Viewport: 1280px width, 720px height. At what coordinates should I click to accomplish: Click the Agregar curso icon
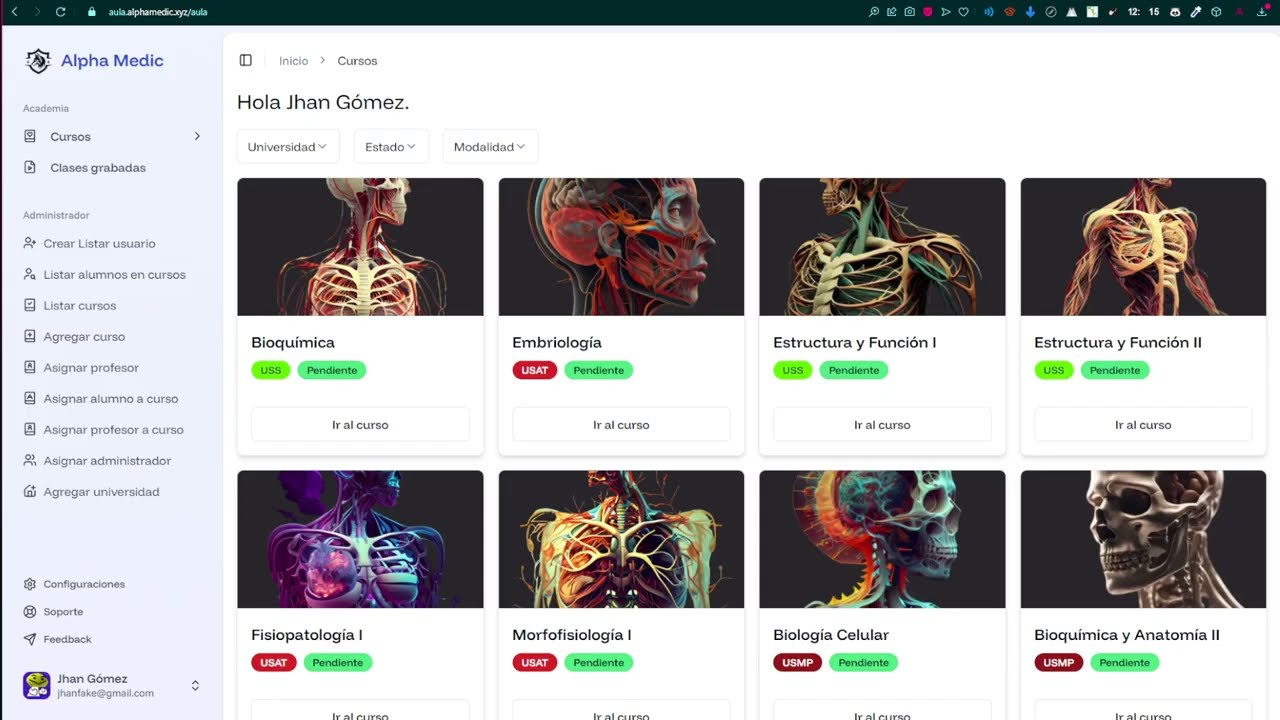pyautogui.click(x=30, y=336)
